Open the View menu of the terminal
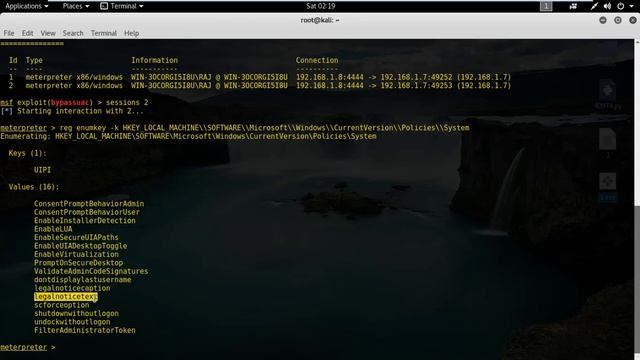The height and width of the screenshot is (360, 640). [48, 33]
